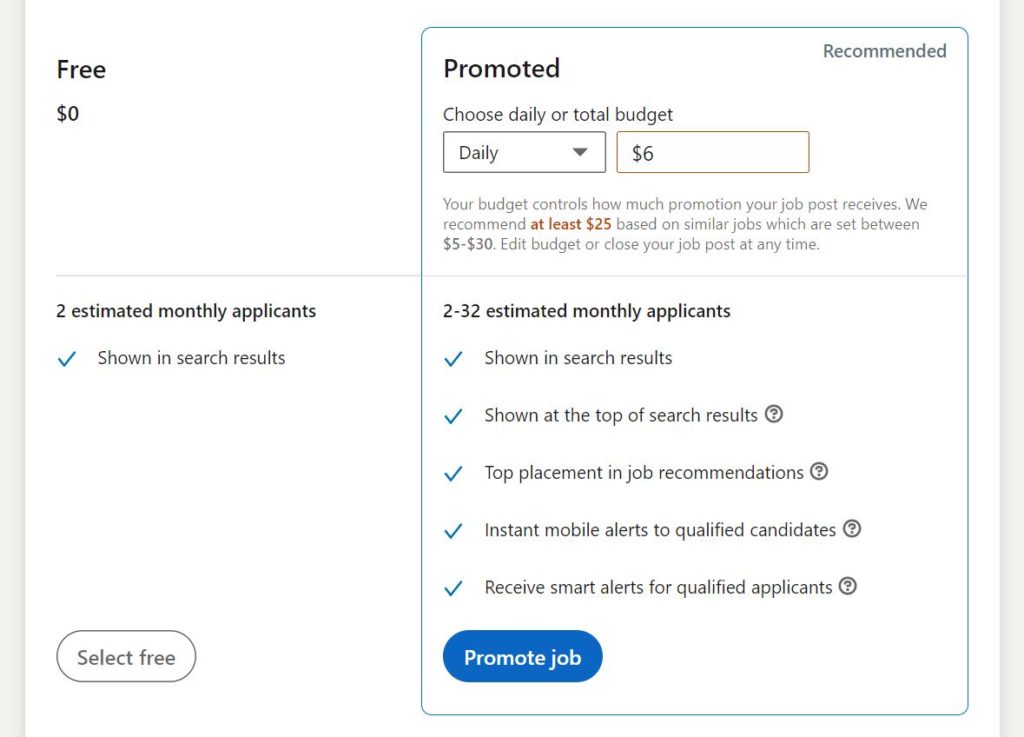Click the 'at least $25' recommendation text
Viewport: 1024px width, 737px height.
(571, 224)
